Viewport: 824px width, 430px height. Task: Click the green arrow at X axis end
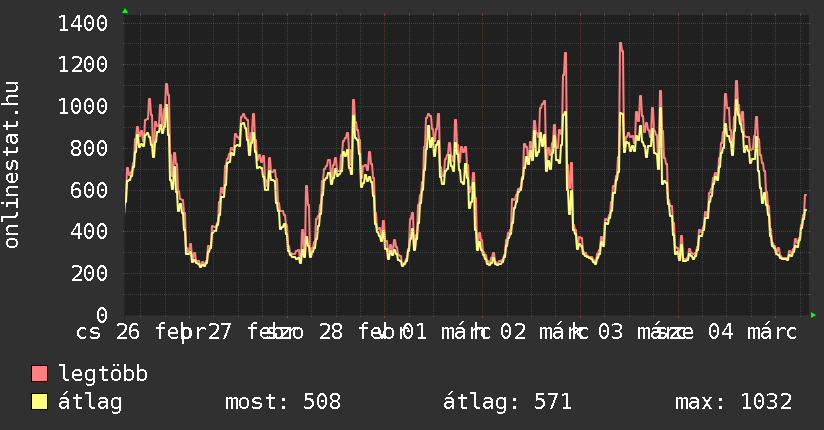point(813,315)
